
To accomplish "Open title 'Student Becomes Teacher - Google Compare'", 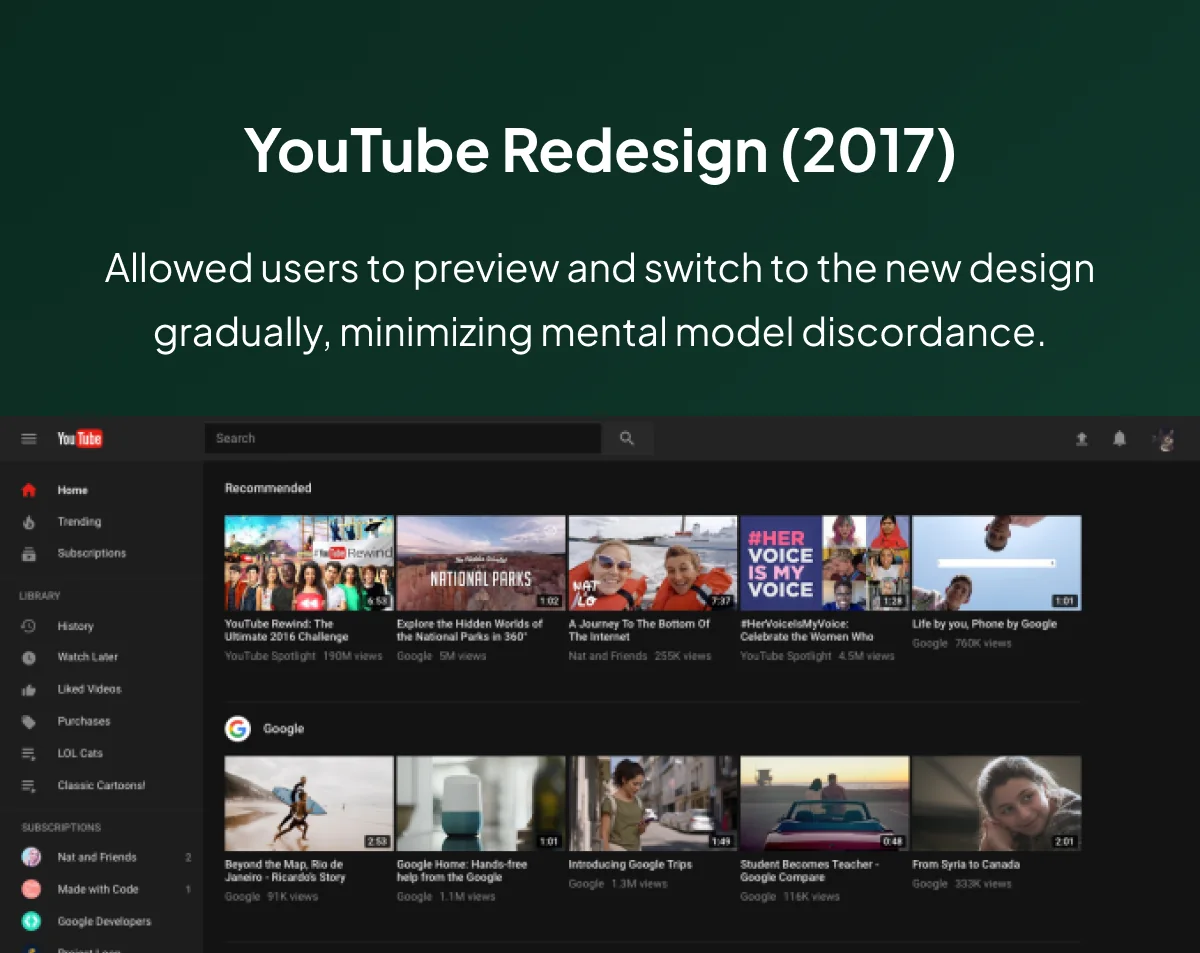I will pos(810,870).
